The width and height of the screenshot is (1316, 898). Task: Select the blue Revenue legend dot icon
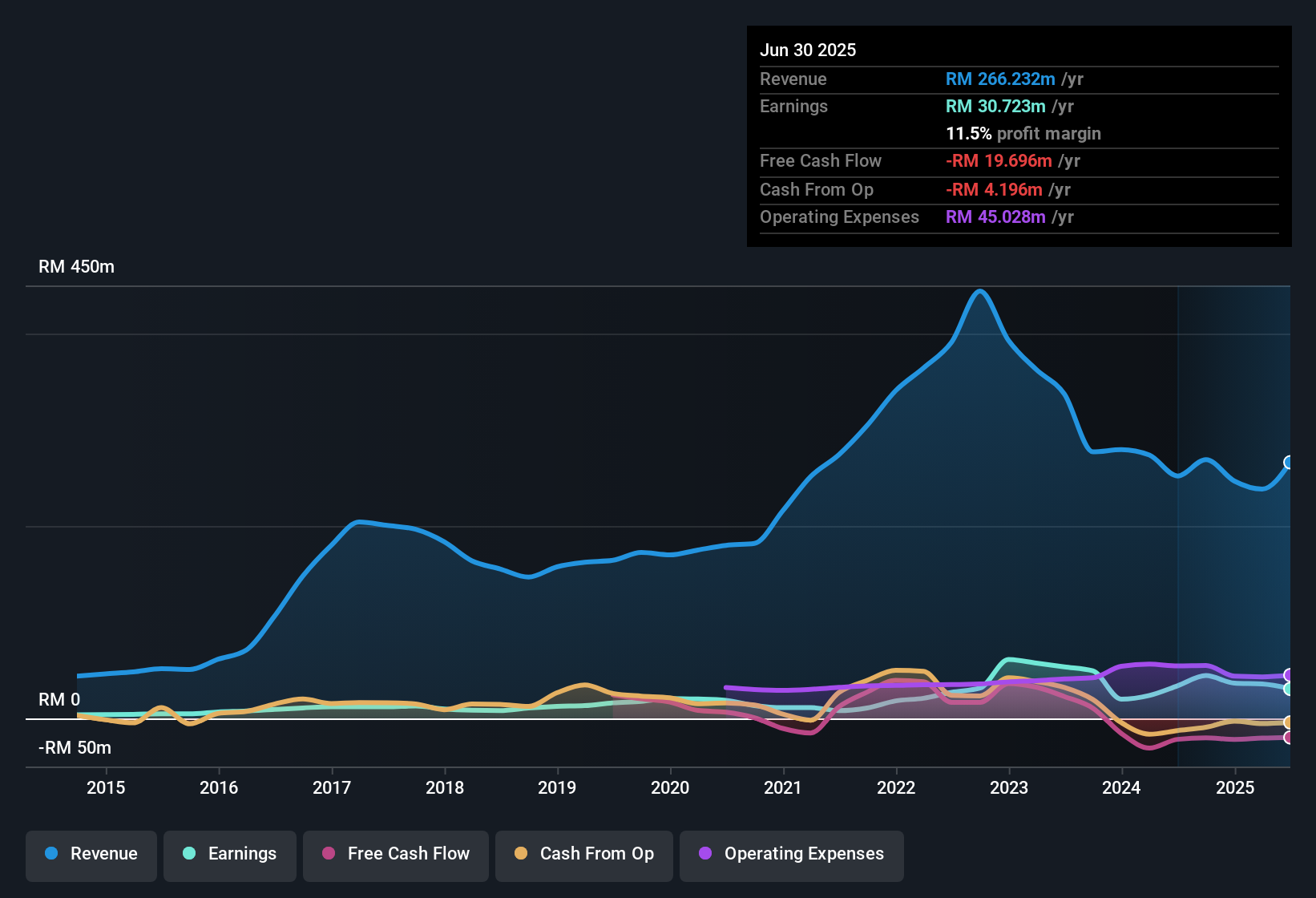point(51,854)
